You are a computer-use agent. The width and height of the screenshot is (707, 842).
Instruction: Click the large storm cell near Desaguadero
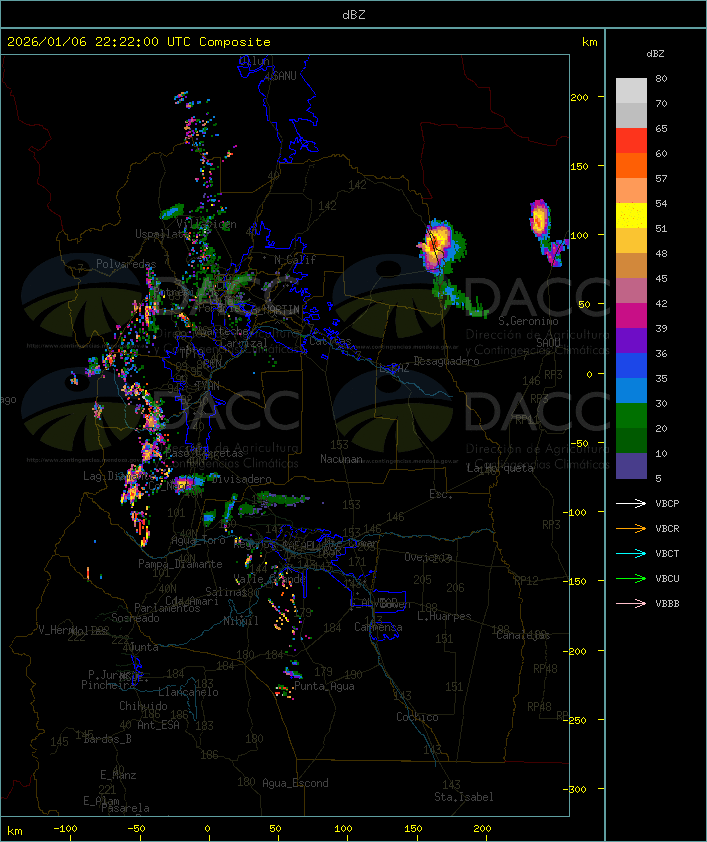click(x=437, y=245)
